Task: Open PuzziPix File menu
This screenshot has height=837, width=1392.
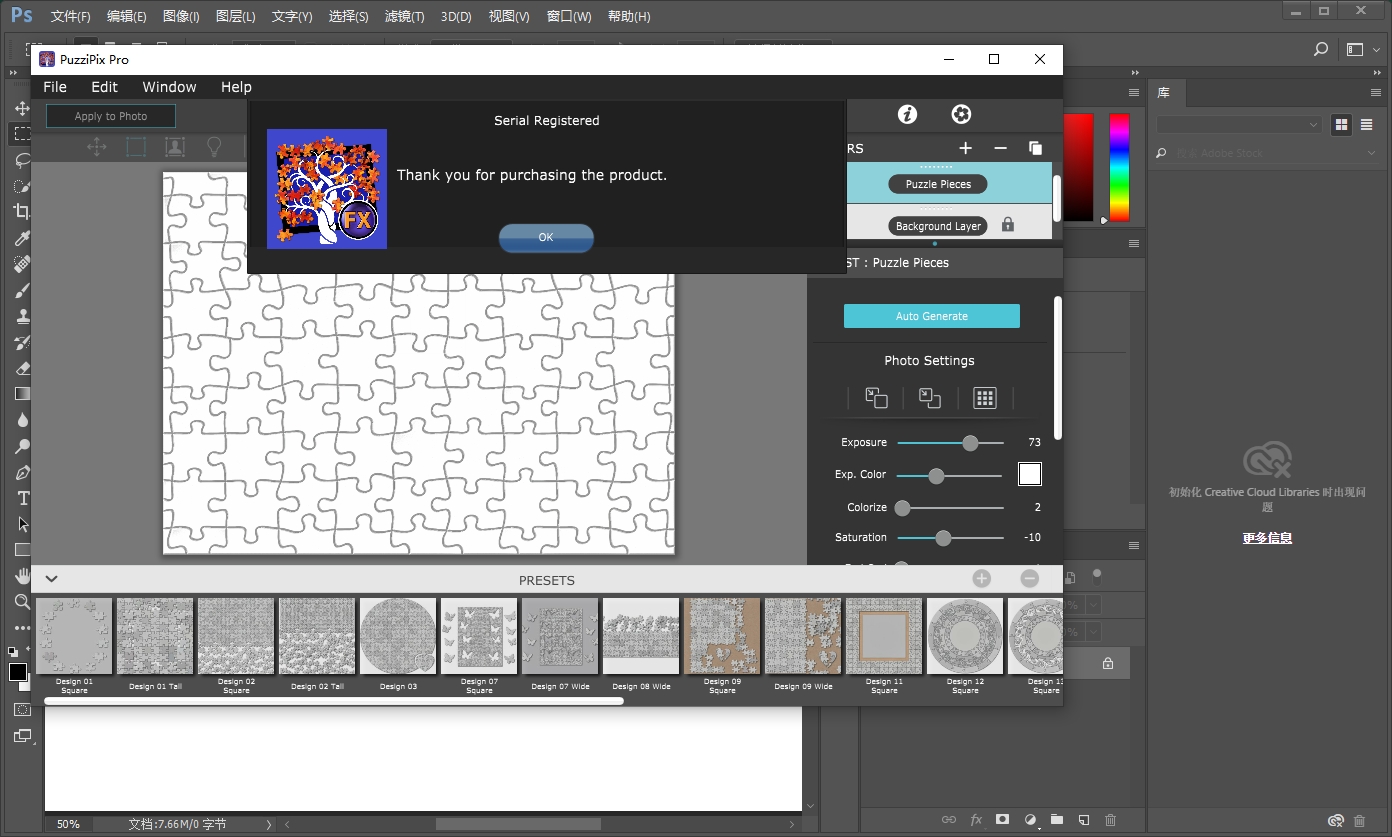Action: (55, 87)
